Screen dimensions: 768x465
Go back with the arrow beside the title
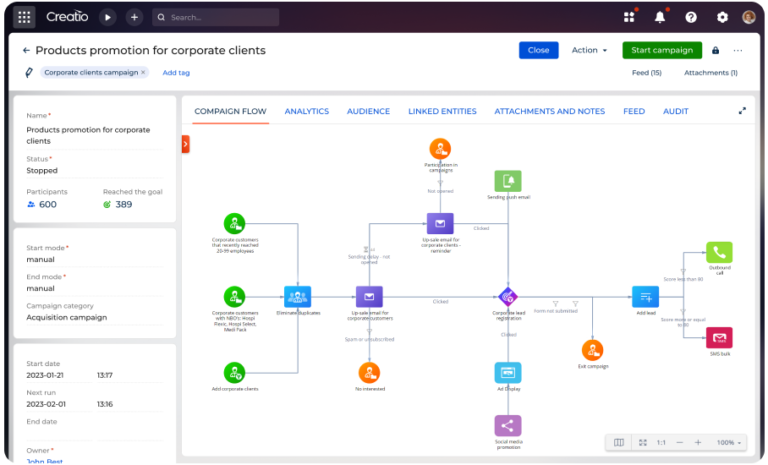pyautogui.click(x=26, y=50)
